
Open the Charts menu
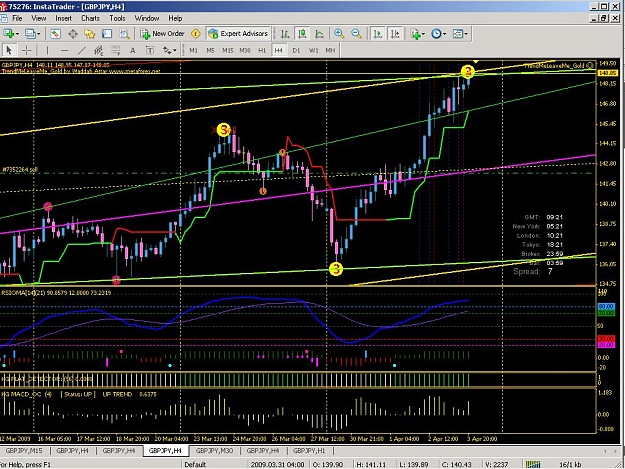90,18
